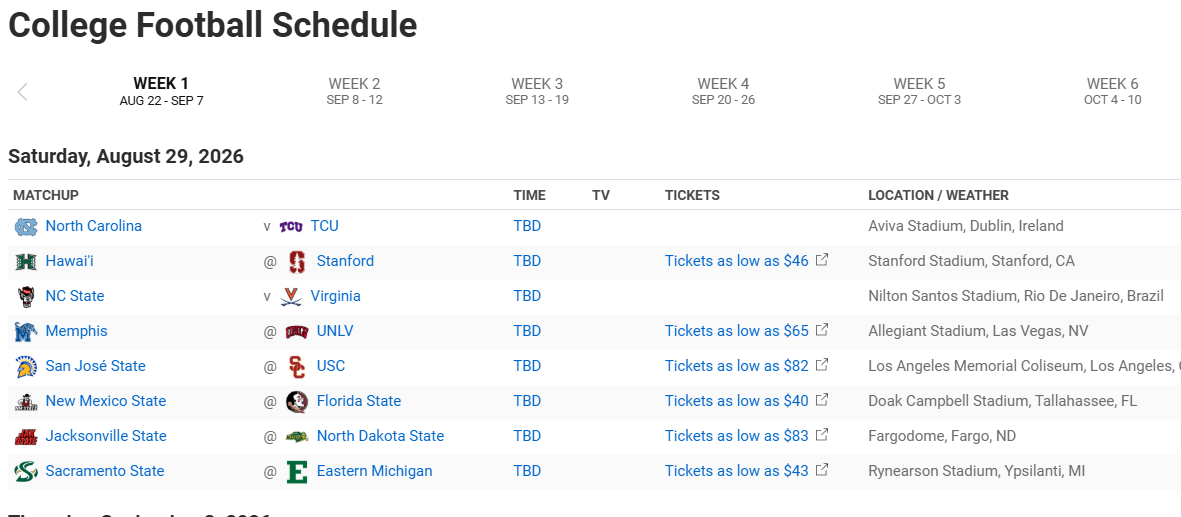1181x517 pixels.
Task: Click the Eastern Michigan logo icon
Action: click(x=296, y=472)
